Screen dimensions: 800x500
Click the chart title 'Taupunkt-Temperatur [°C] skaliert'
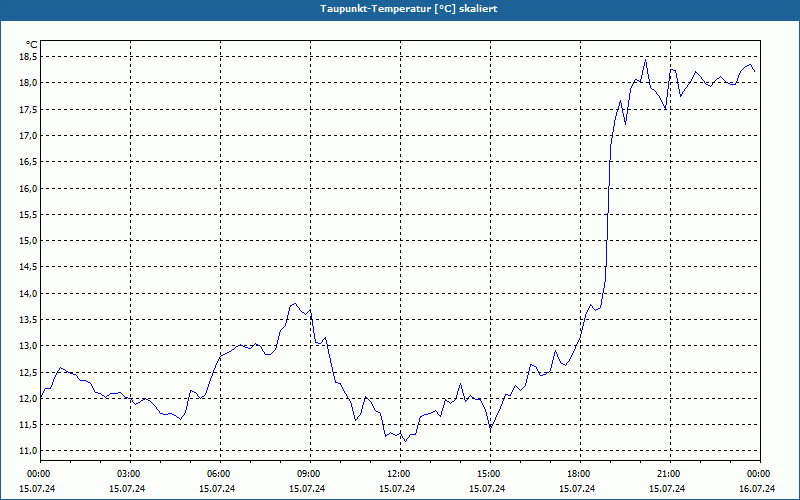click(409, 9)
